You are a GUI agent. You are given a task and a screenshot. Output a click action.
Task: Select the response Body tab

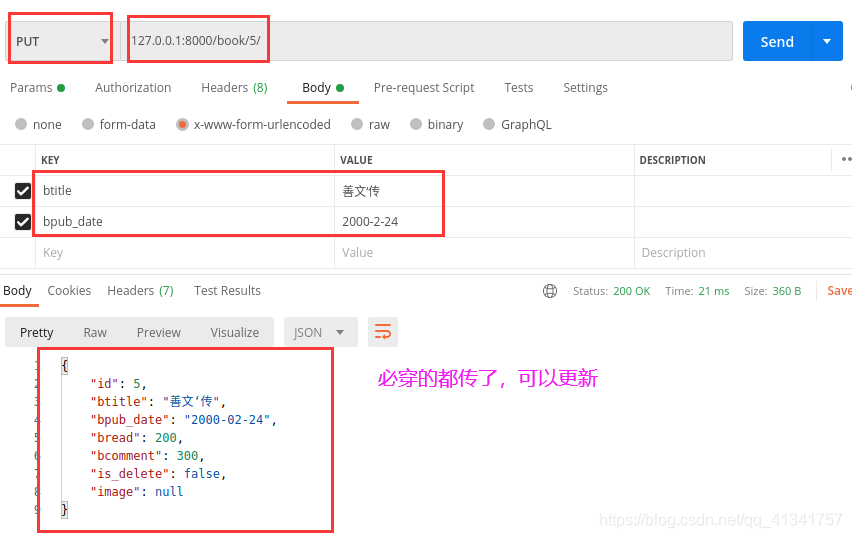coord(17,291)
